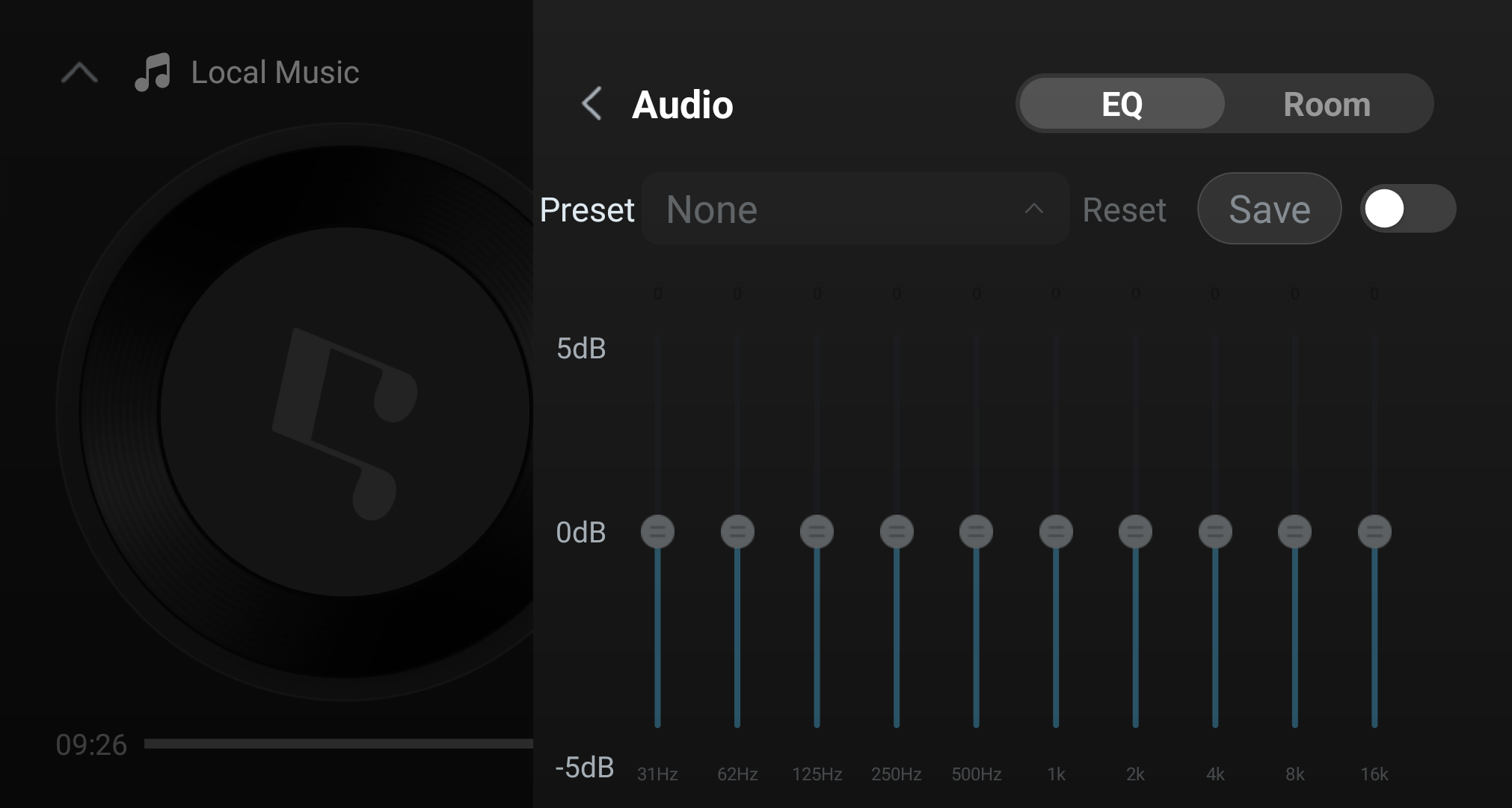Click the 250Hz slider handle

point(897,531)
